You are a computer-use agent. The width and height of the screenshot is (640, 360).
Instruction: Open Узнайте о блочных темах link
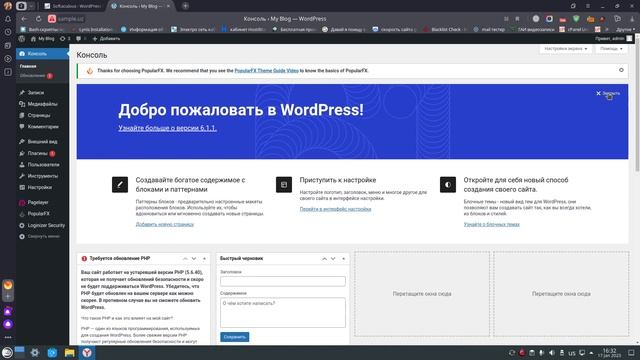point(491,224)
